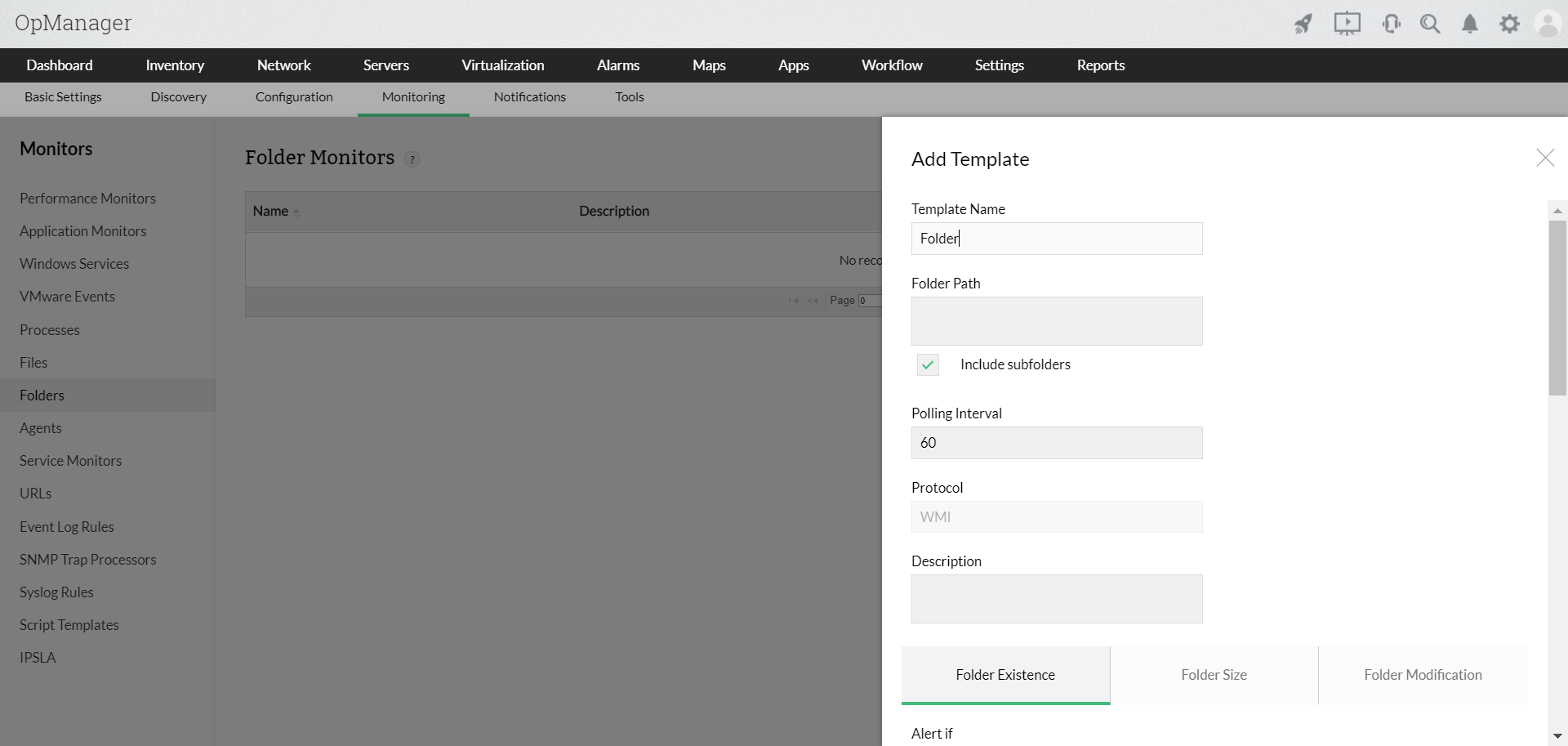This screenshot has height=746, width=1568.
Task: Open the Settings menu
Action: click(x=1000, y=65)
